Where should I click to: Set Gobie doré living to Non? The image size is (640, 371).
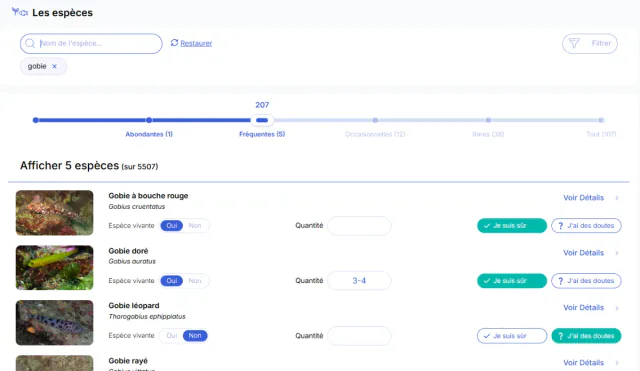pyautogui.click(x=195, y=281)
